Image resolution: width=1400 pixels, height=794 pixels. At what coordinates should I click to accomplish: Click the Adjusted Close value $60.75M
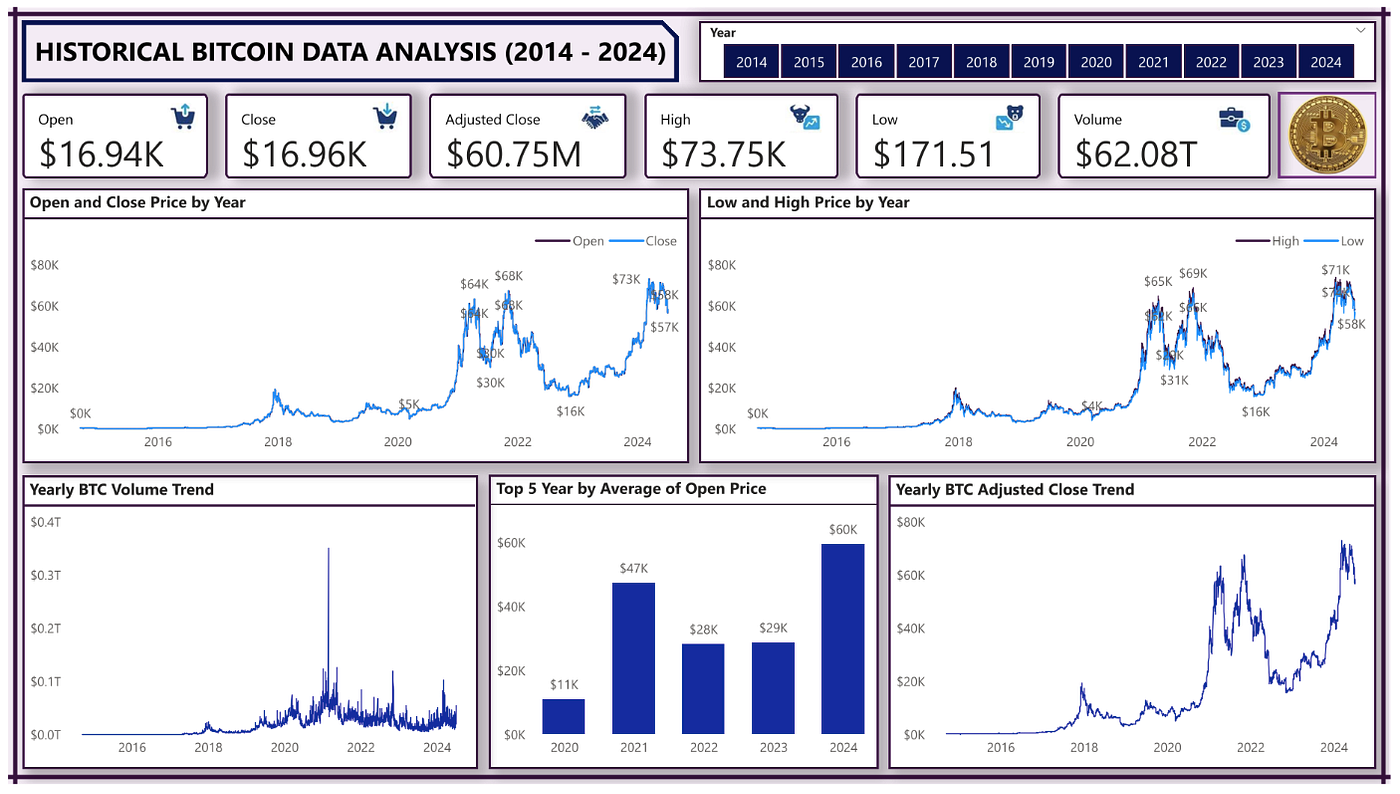click(514, 153)
